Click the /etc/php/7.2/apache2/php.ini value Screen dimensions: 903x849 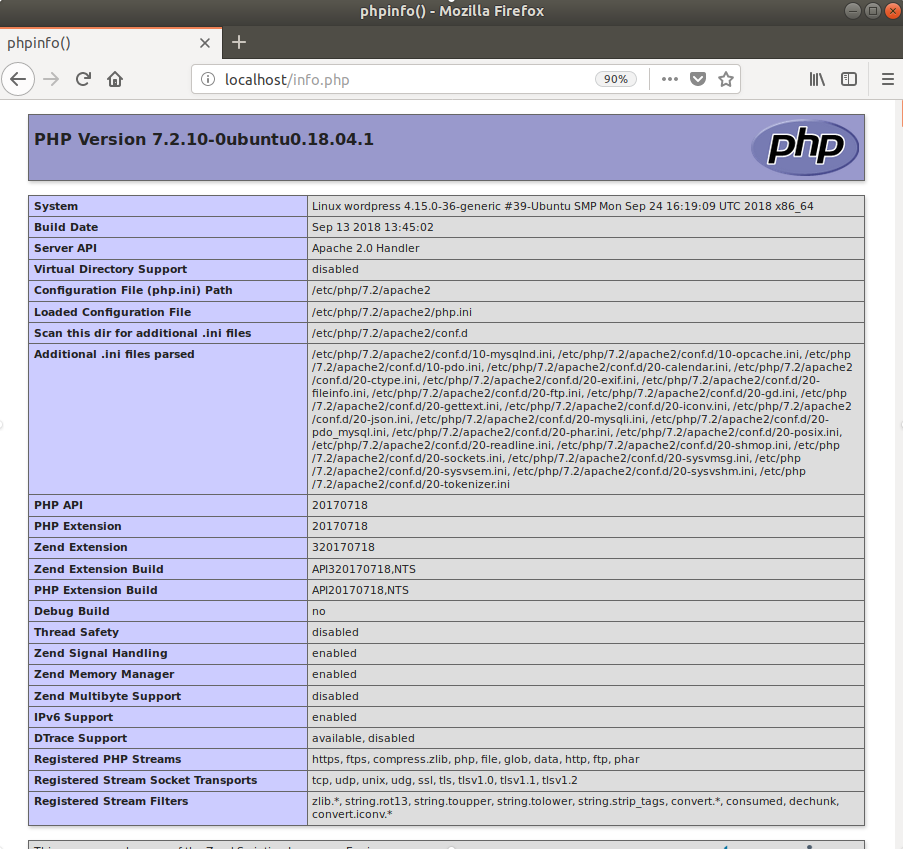[392, 312]
